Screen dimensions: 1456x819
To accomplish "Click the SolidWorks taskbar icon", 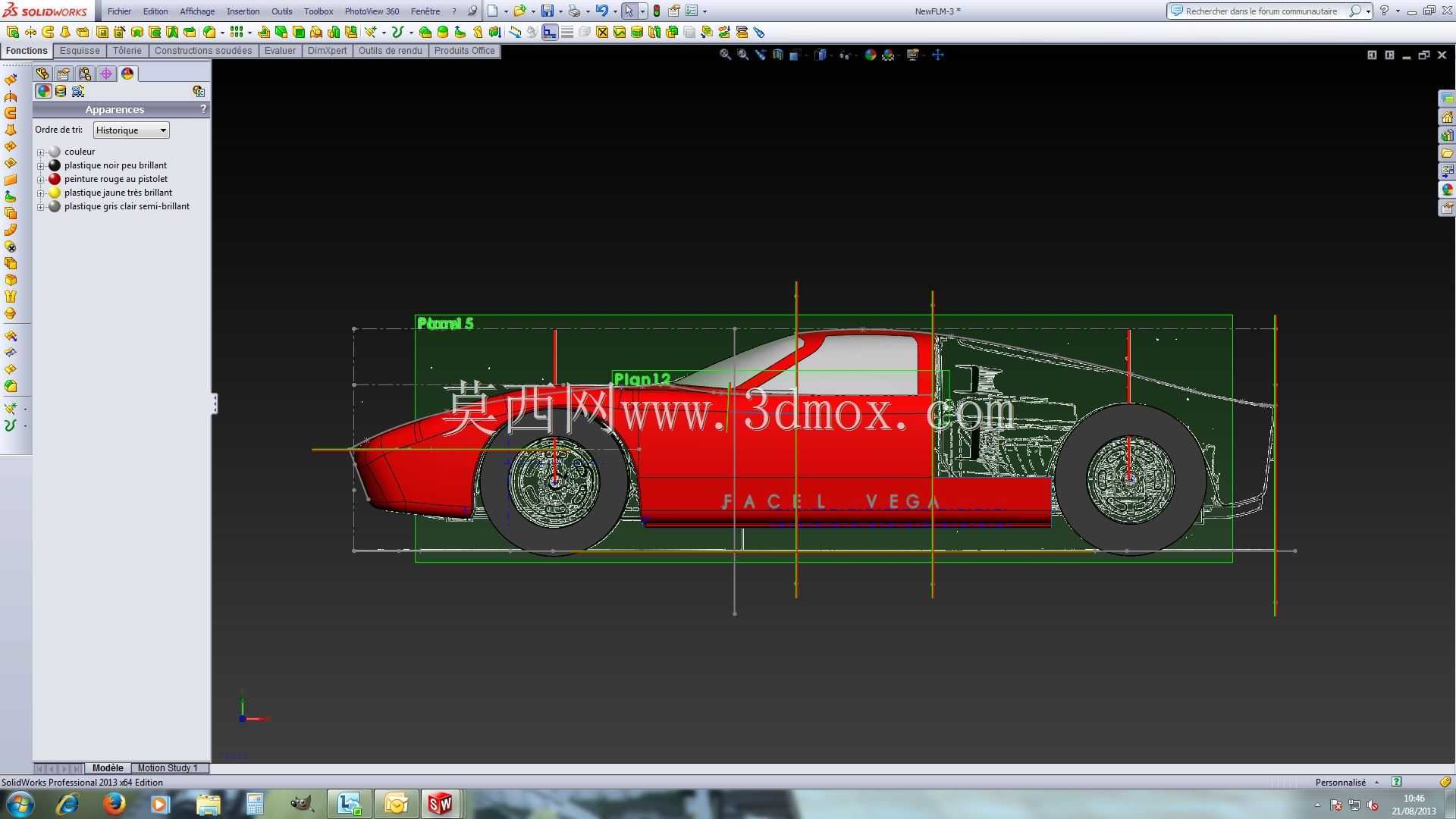I will [x=440, y=804].
